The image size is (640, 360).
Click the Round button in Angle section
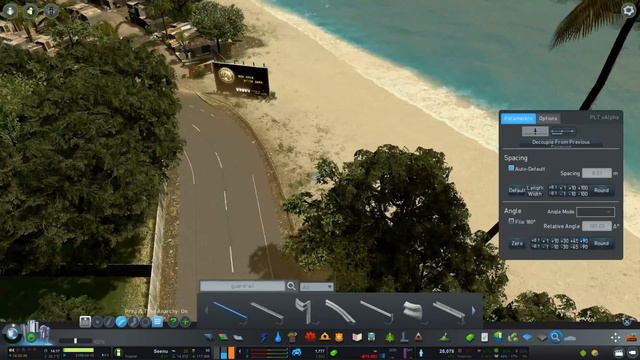coord(601,243)
